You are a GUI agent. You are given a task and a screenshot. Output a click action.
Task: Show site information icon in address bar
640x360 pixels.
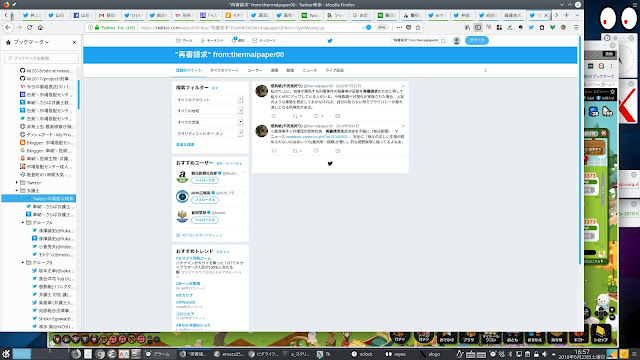[x=90, y=27]
